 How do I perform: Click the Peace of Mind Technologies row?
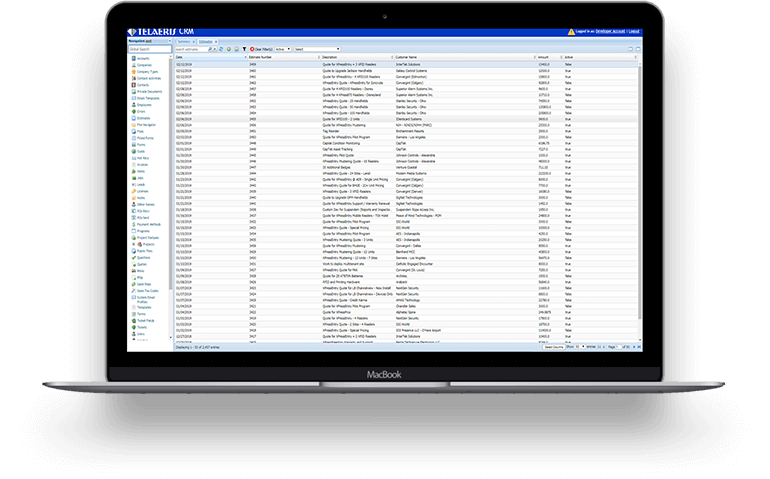[x=407, y=216]
